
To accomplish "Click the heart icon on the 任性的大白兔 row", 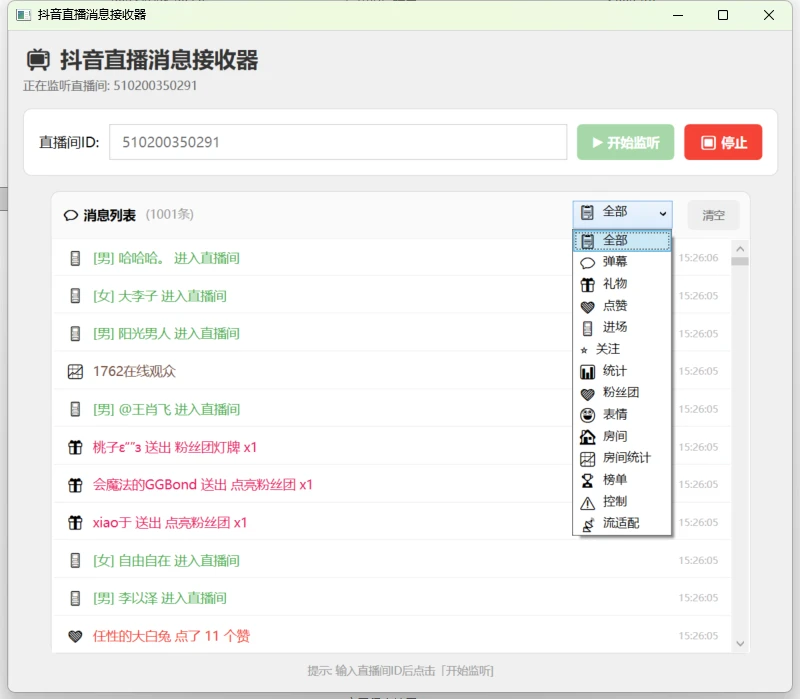I will click(x=75, y=636).
